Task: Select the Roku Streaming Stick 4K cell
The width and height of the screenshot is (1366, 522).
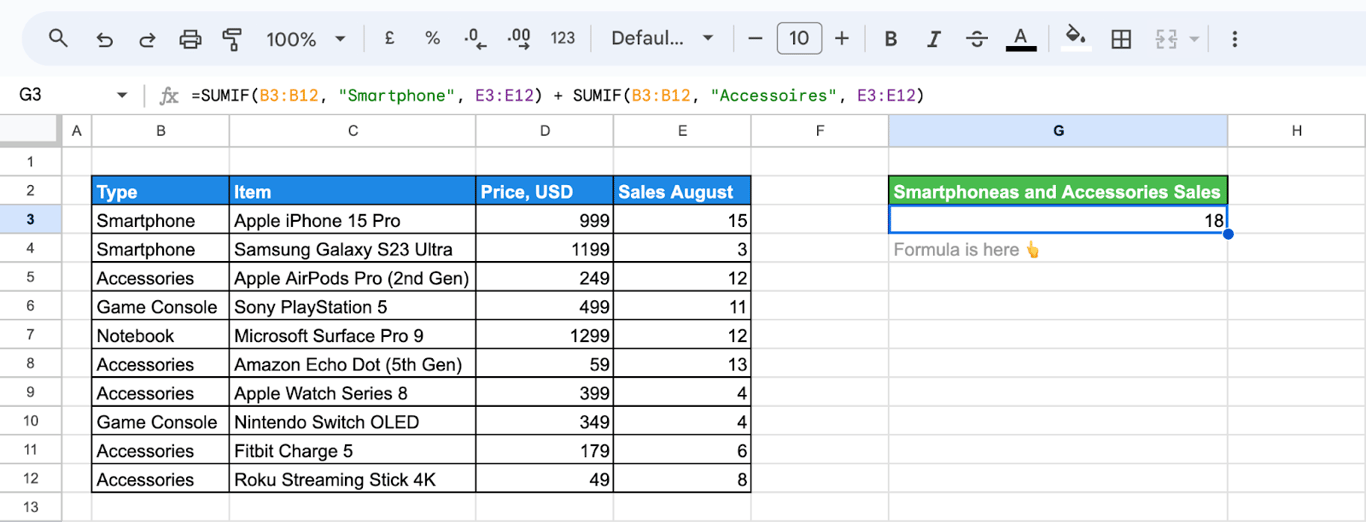Action: 352,479
